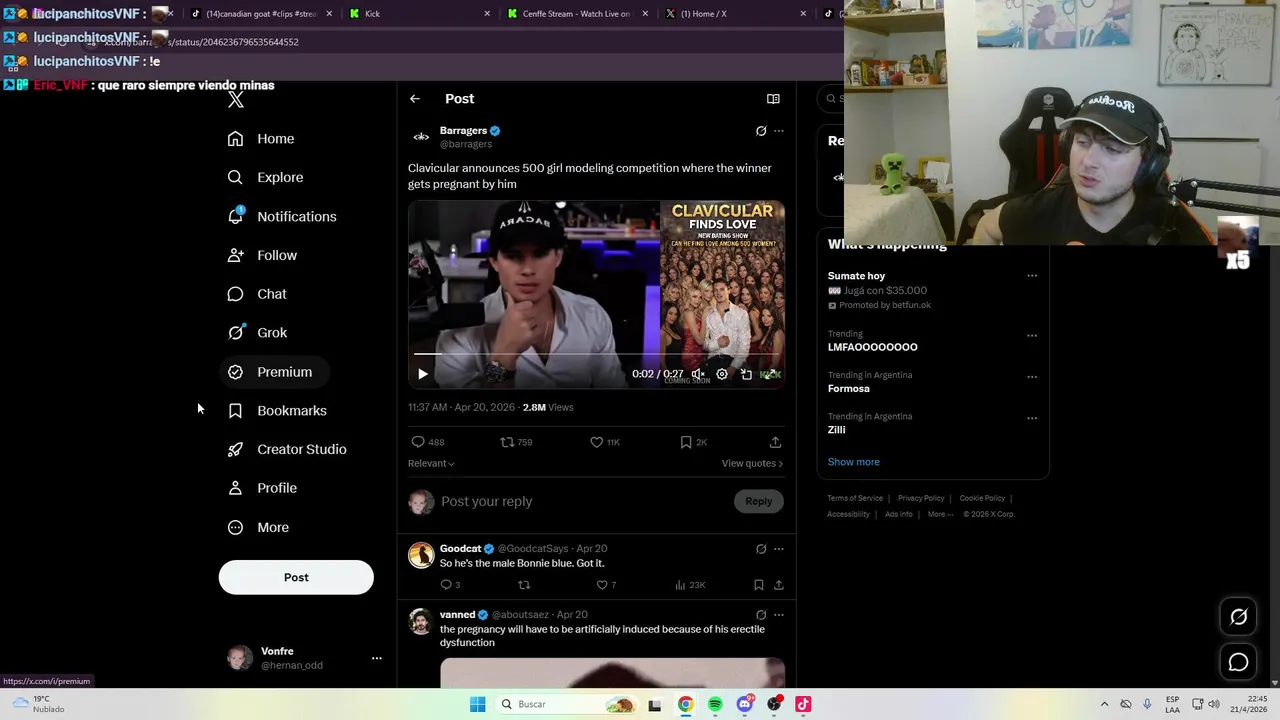This screenshot has height=720, width=1280.
Task: Open Goodcat's profile avatar
Action: click(421, 555)
